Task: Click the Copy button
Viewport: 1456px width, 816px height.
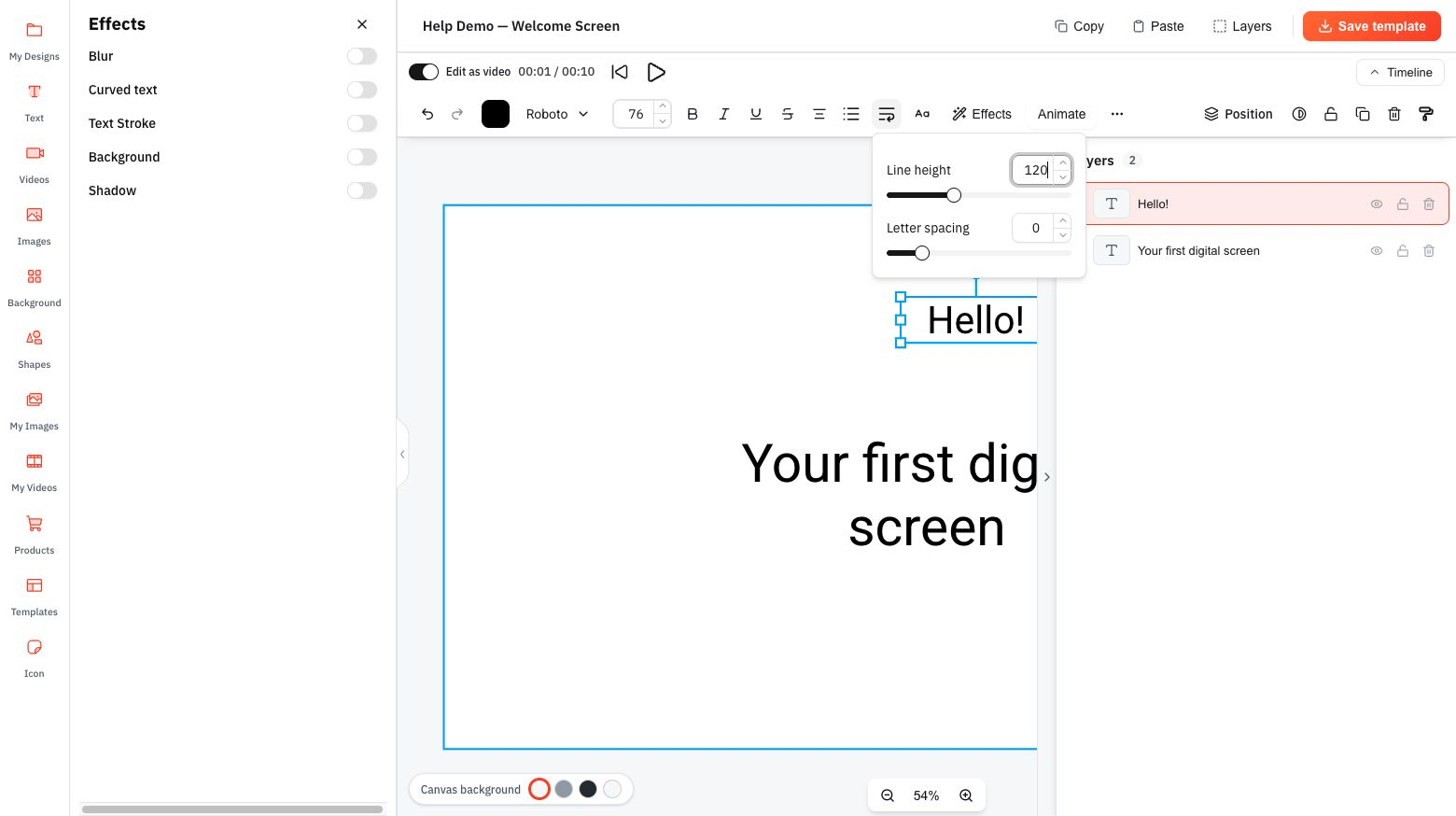Action: [1079, 26]
